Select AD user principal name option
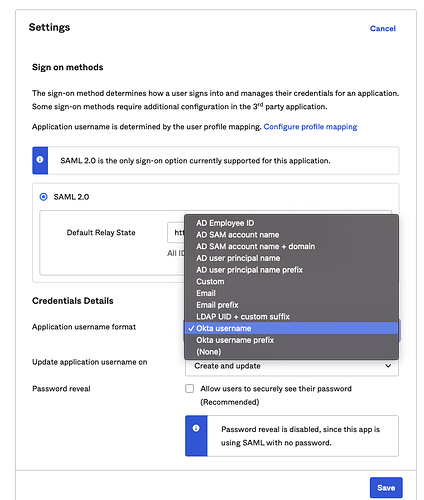The height and width of the screenshot is (500, 424). pyautogui.click(x=291, y=258)
